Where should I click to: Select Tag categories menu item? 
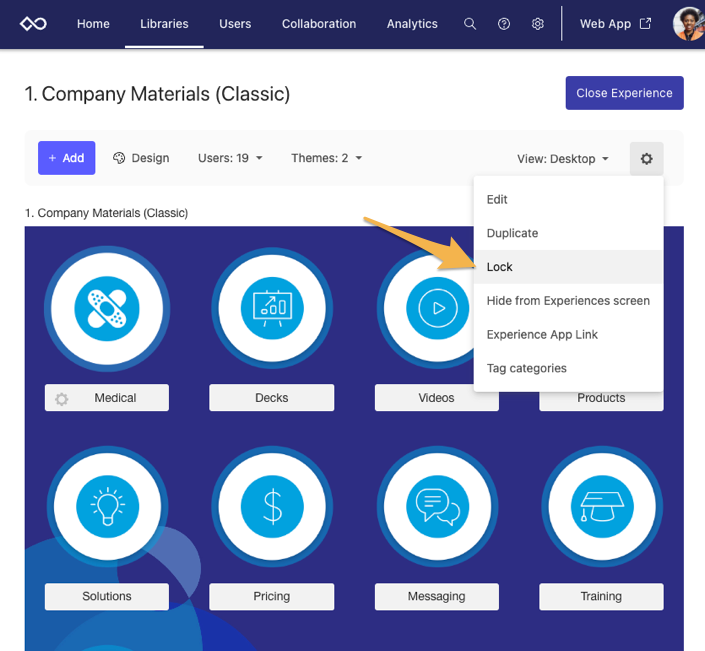(x=568, y=368)
